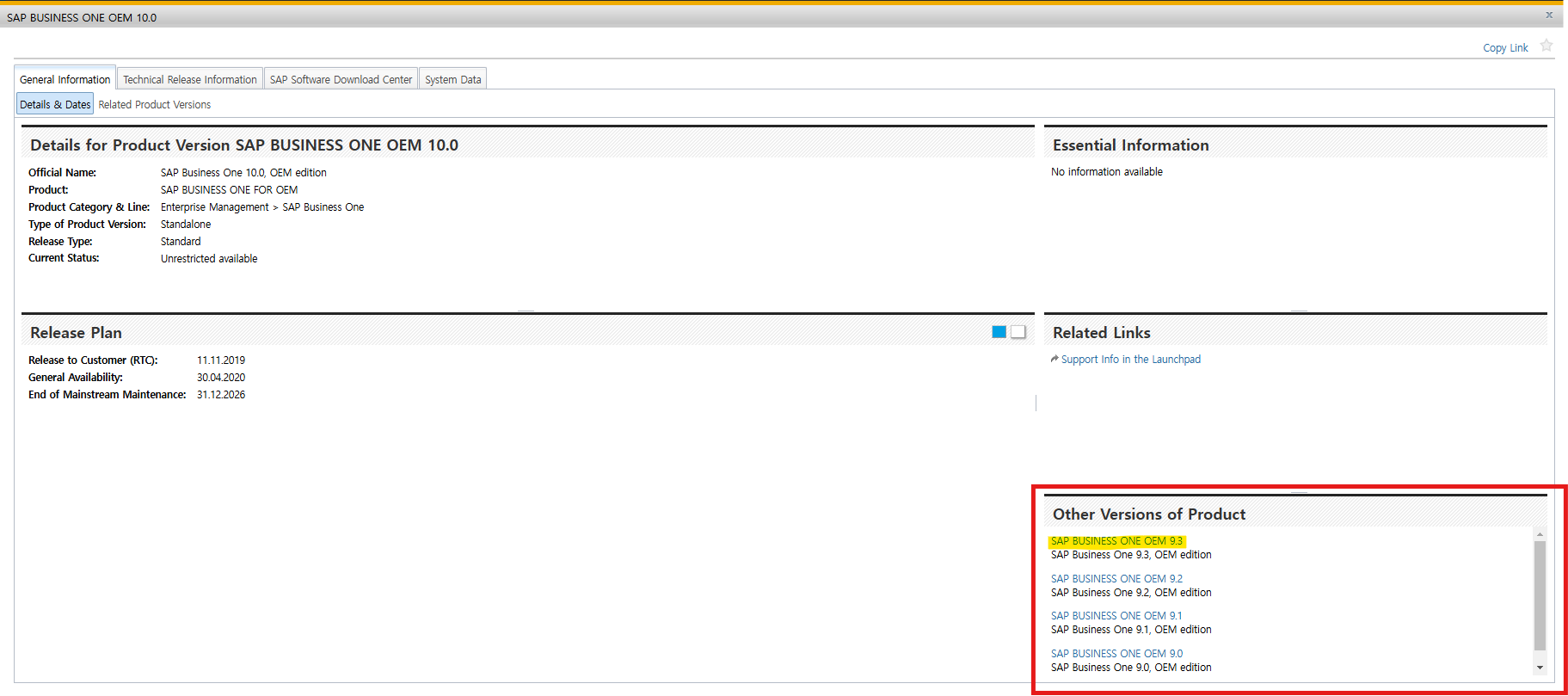Open SAP BUSINESS ONE OEM 9.2 link
Viewport: 1568px width, 696px height.
pos(1116,579)
